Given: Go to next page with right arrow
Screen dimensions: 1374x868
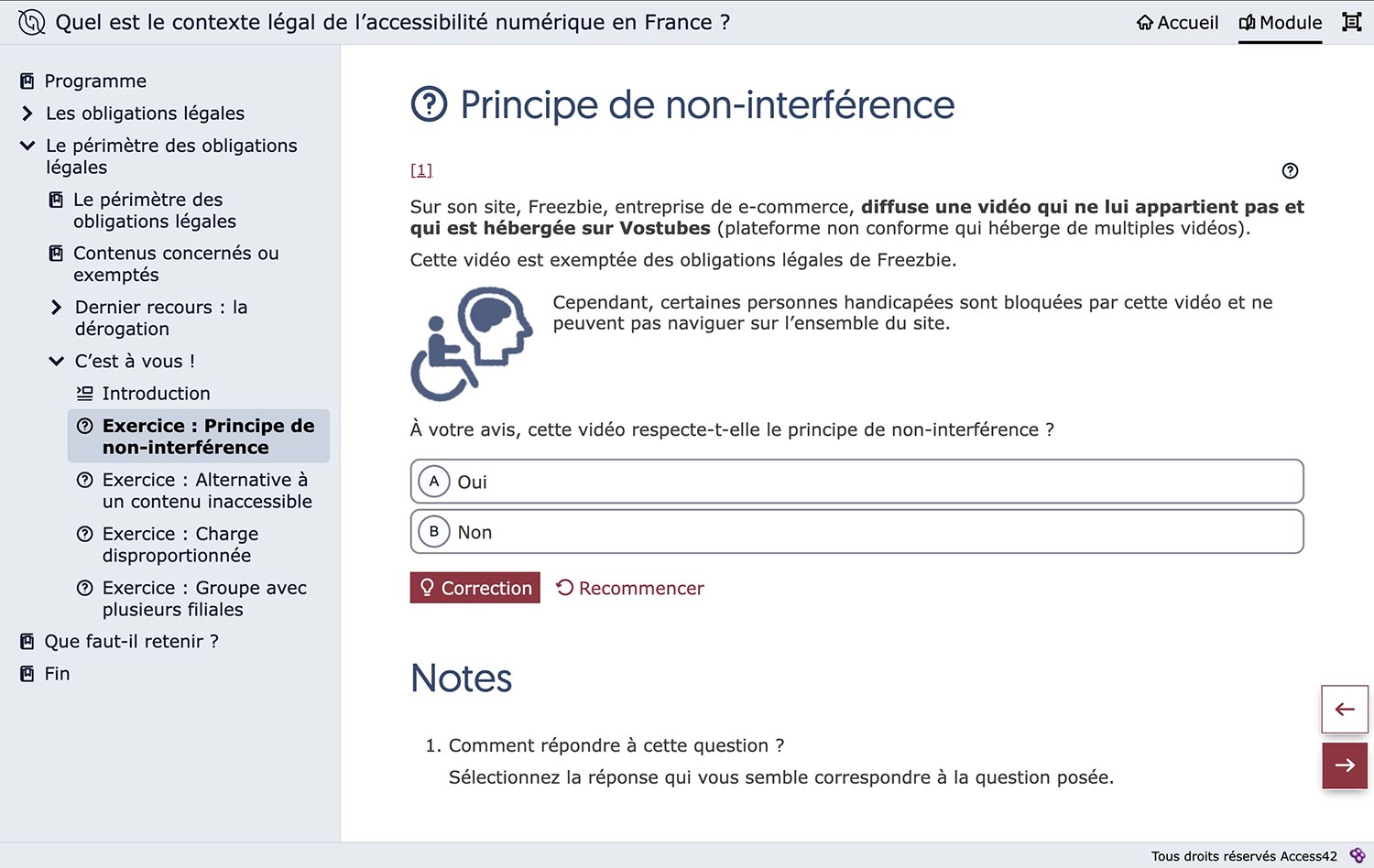Looking at the screenshot, I should pos(1345,765).
